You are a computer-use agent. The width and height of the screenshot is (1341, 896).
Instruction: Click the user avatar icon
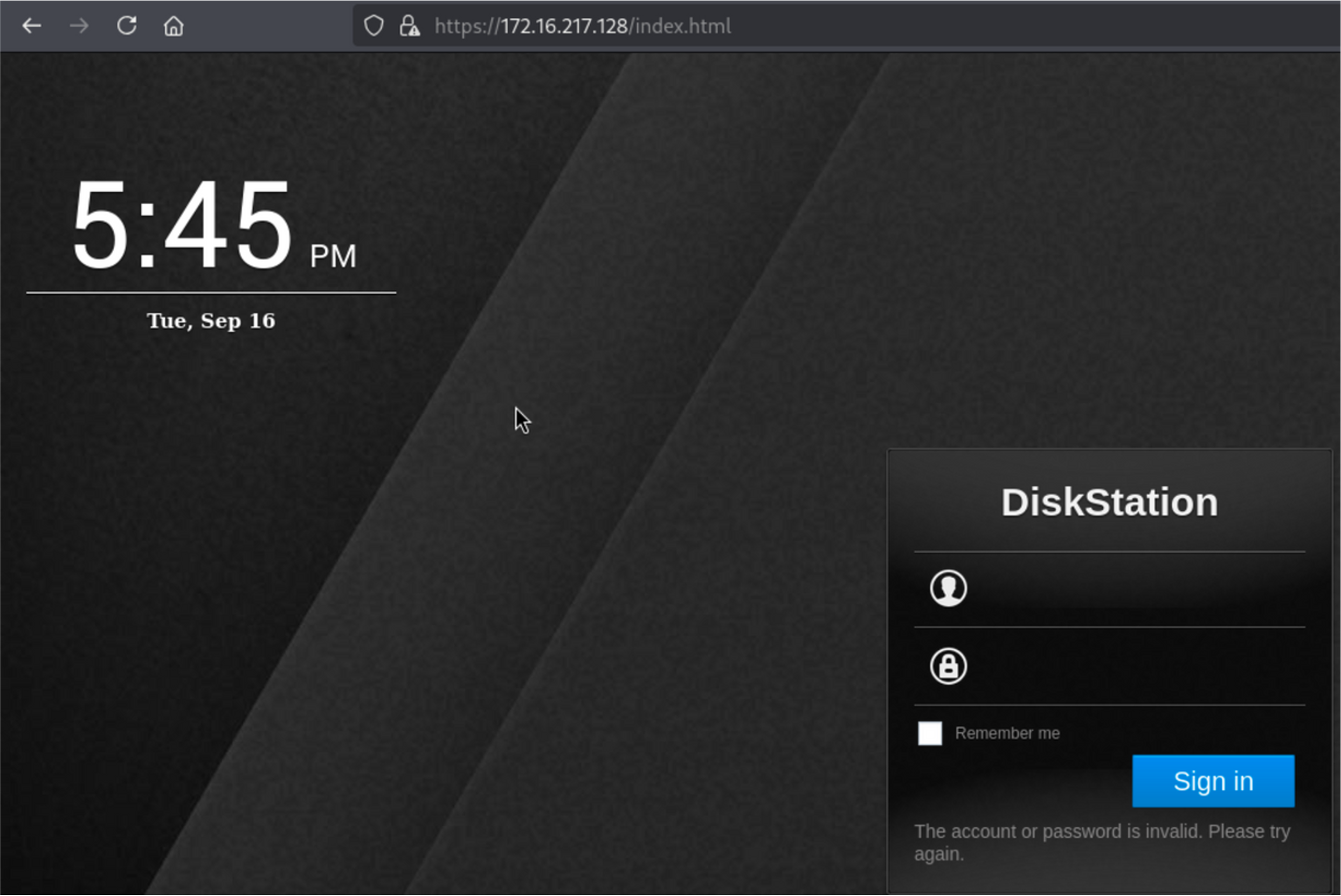[948, 588]
